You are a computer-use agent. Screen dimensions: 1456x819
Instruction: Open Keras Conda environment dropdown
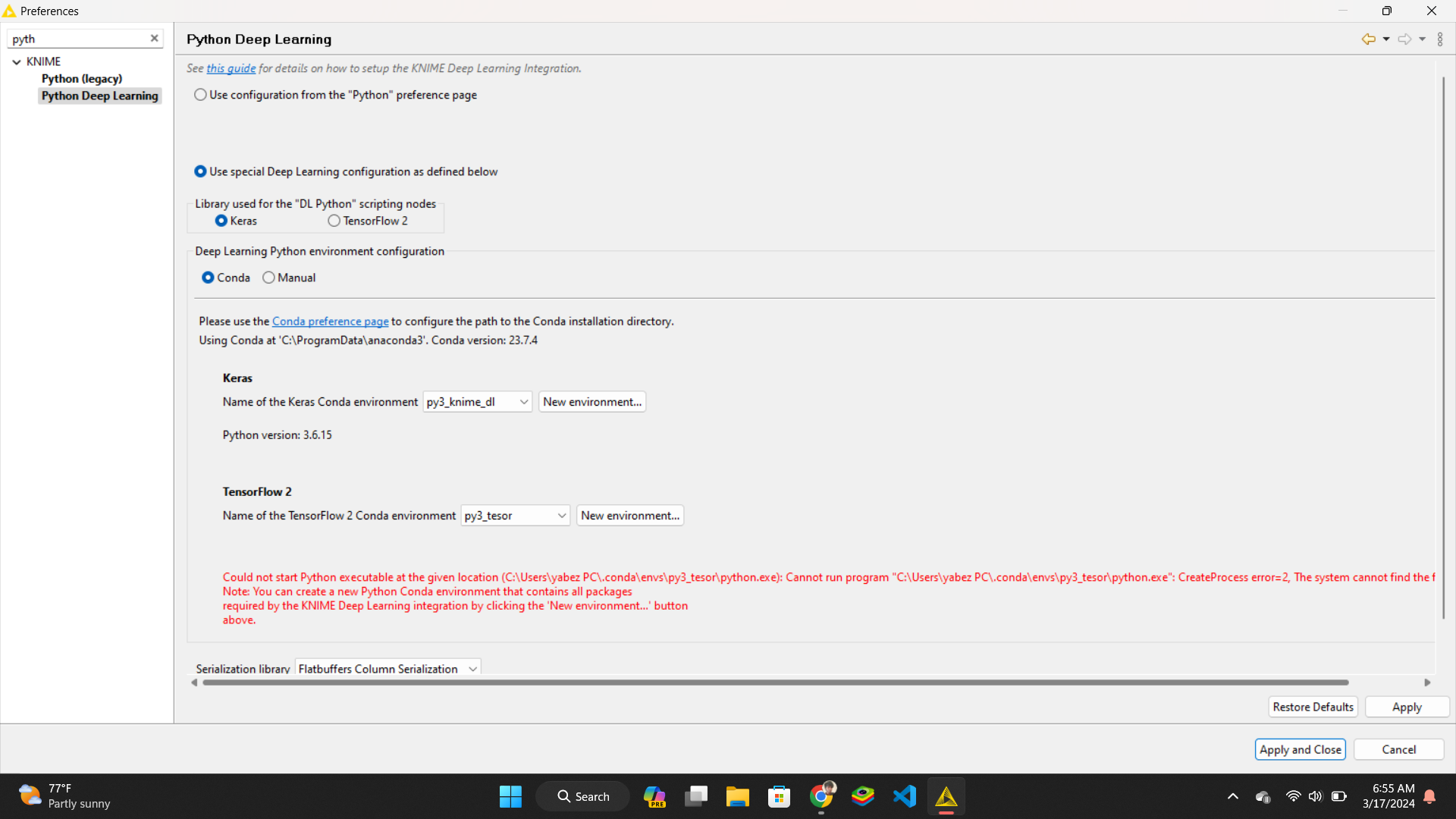tap(477, 402)
